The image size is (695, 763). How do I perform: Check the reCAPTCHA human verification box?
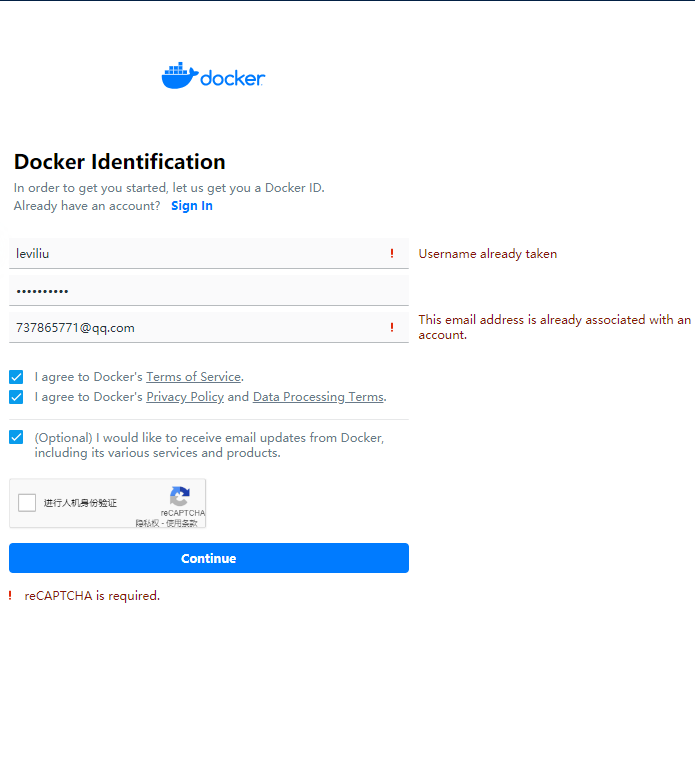(27, 503)
